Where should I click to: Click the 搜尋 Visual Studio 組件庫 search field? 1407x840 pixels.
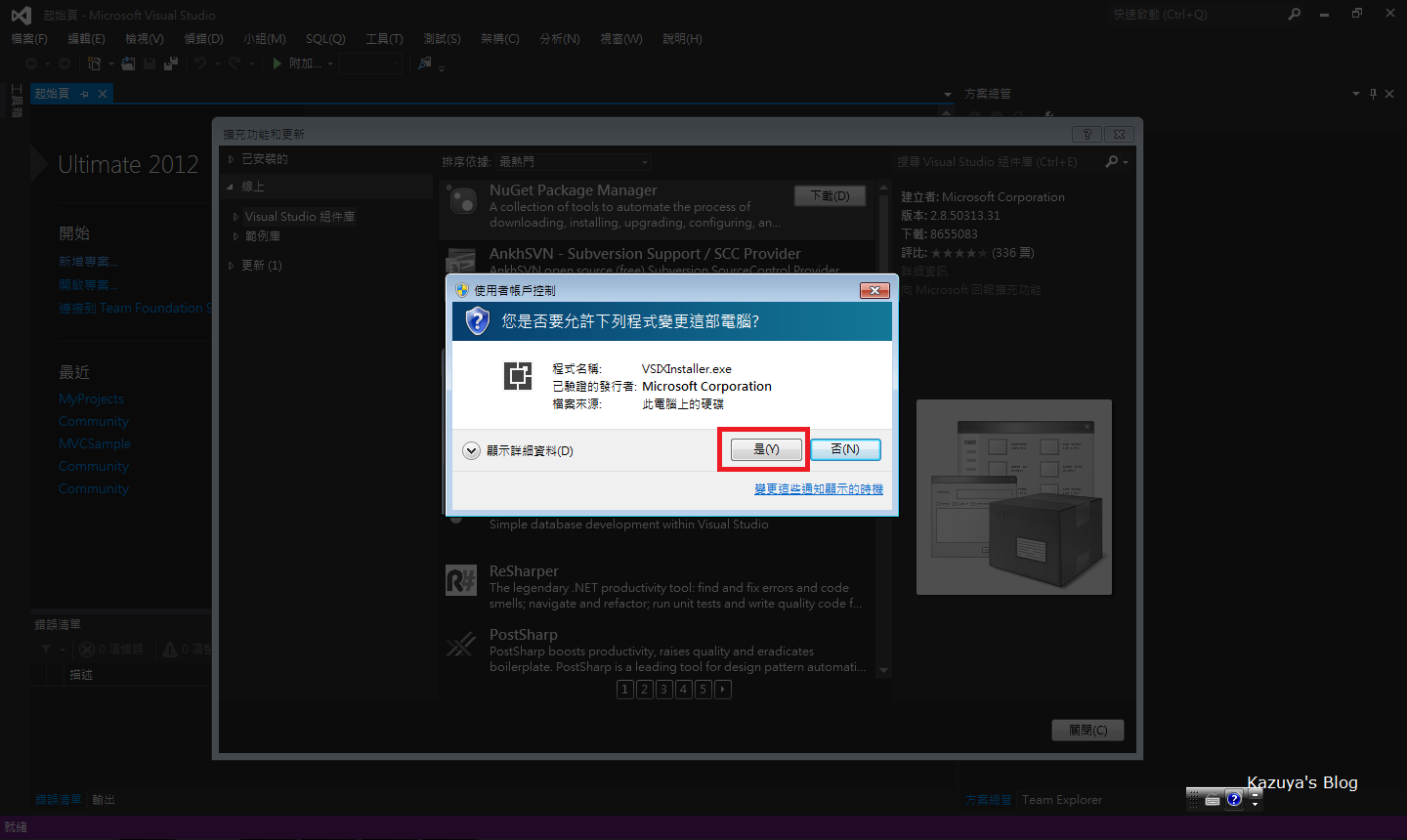(x=997, y=161)
